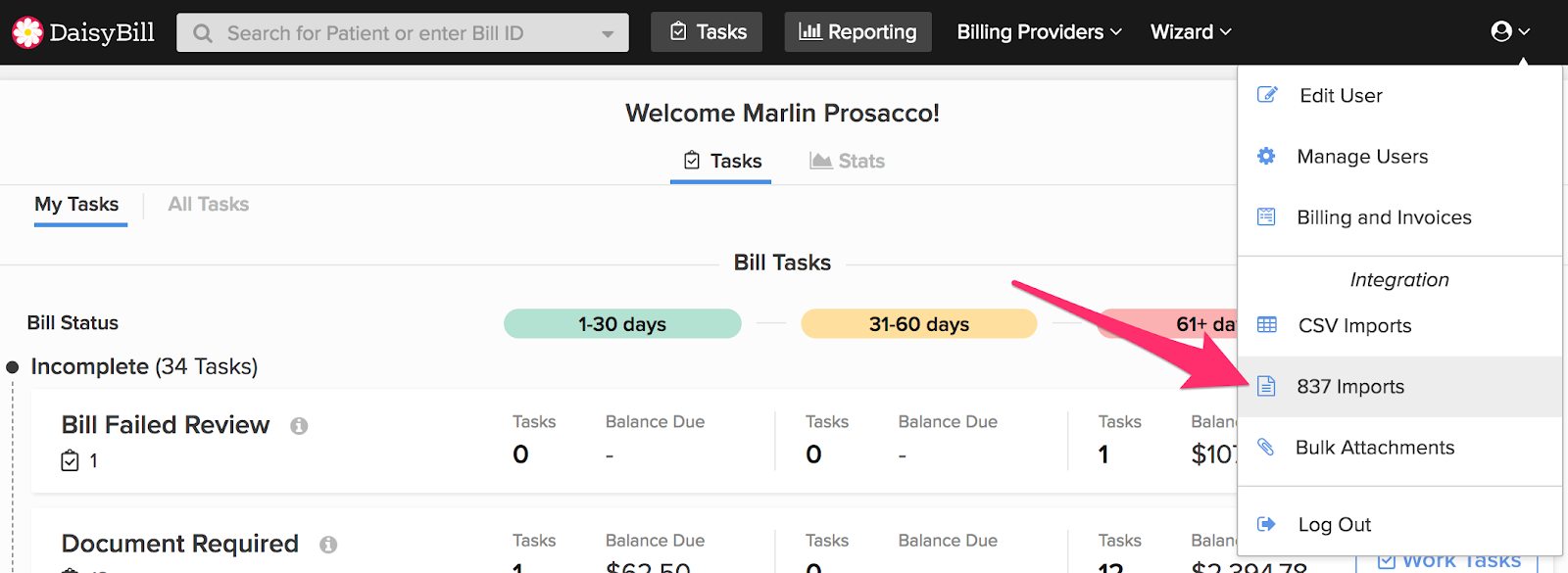The height and width of the screenshot is (573, 1568).
Task: Filter by the 1-30 days pill
Action: coord(622,324)
